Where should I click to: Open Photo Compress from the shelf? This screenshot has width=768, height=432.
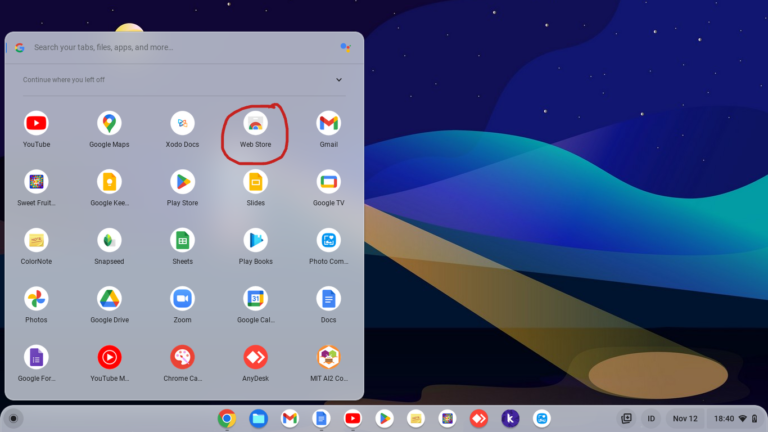(541, 418)
